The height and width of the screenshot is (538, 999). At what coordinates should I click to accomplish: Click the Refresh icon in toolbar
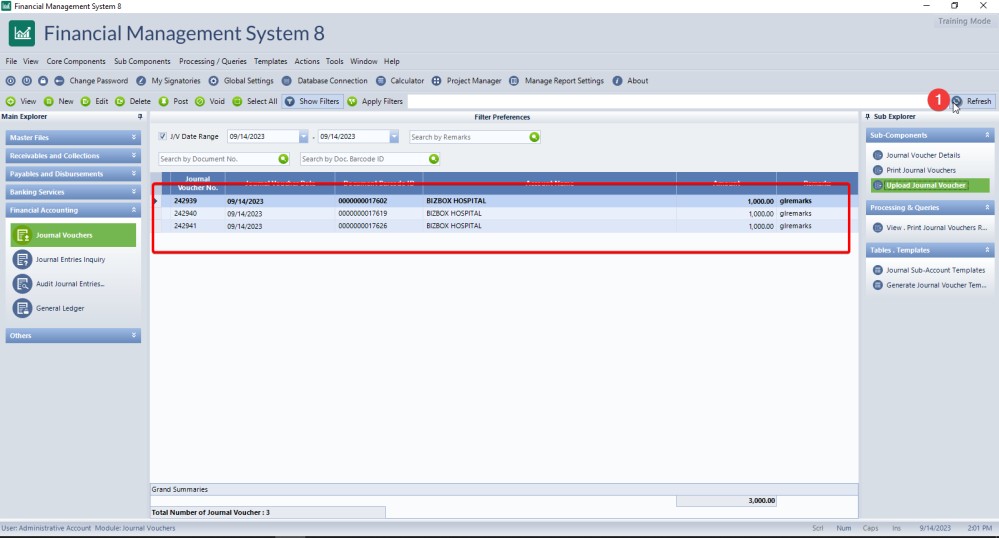(958, 101)
